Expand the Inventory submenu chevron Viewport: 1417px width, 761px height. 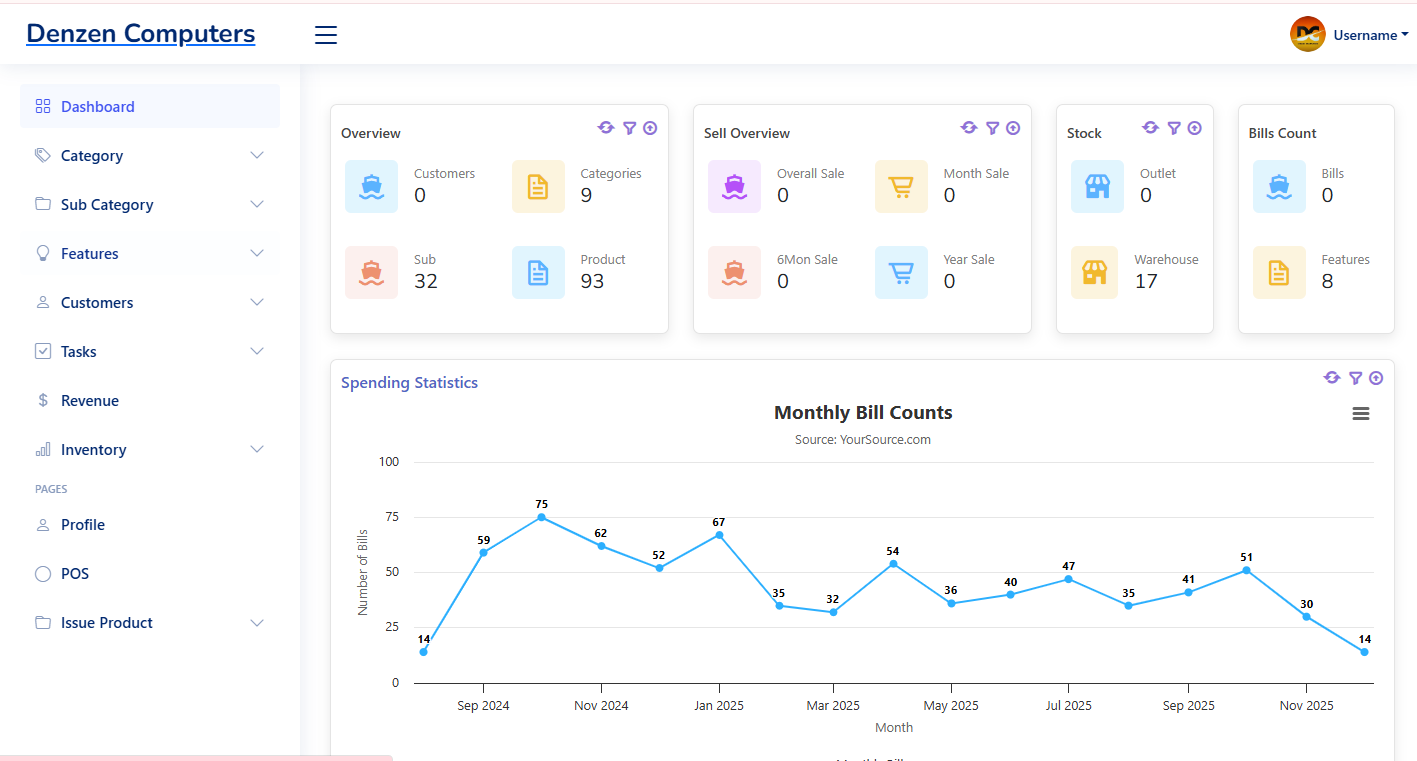[257, 449]
